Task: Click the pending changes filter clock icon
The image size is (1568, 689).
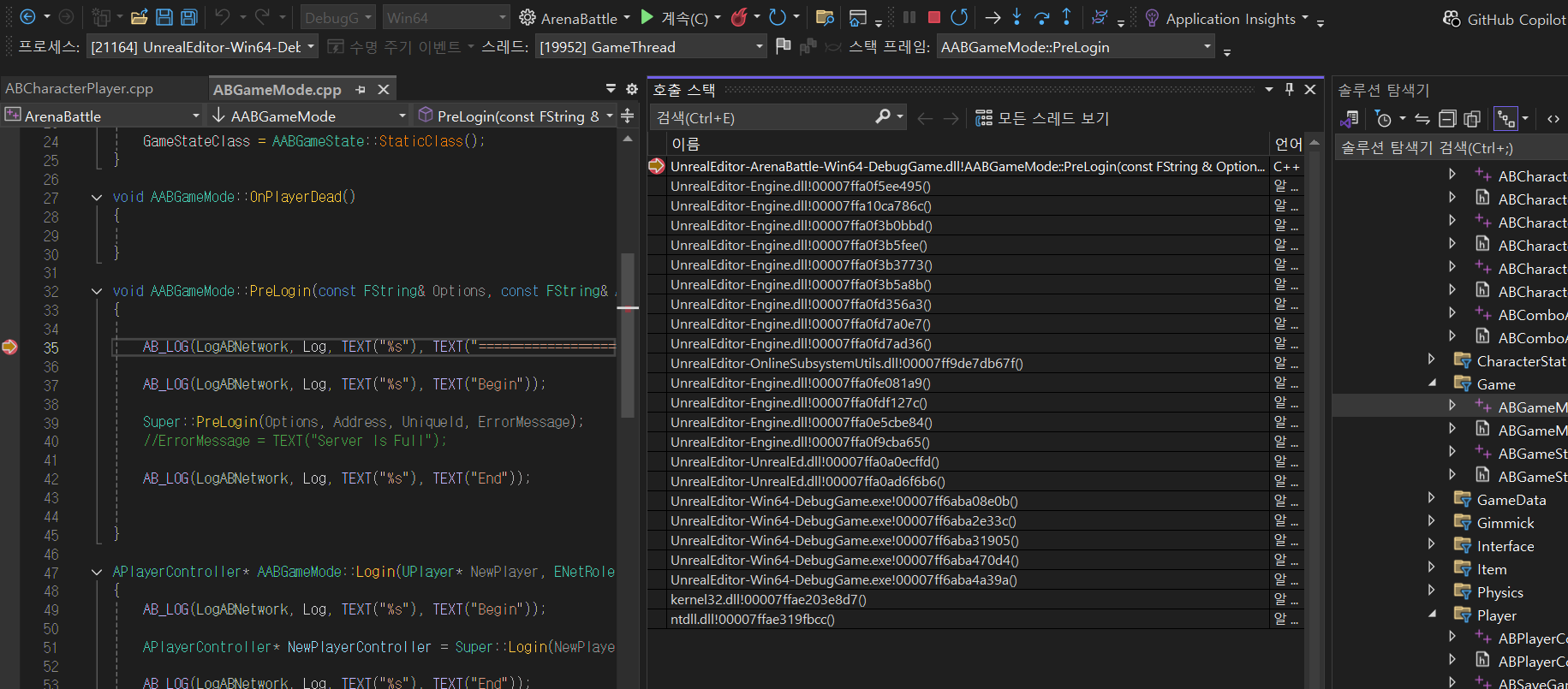Action: [1383, 119]
